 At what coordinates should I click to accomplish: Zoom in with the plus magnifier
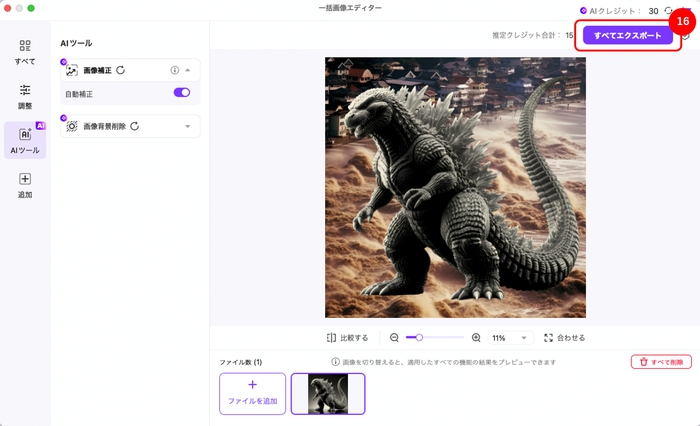476,338
